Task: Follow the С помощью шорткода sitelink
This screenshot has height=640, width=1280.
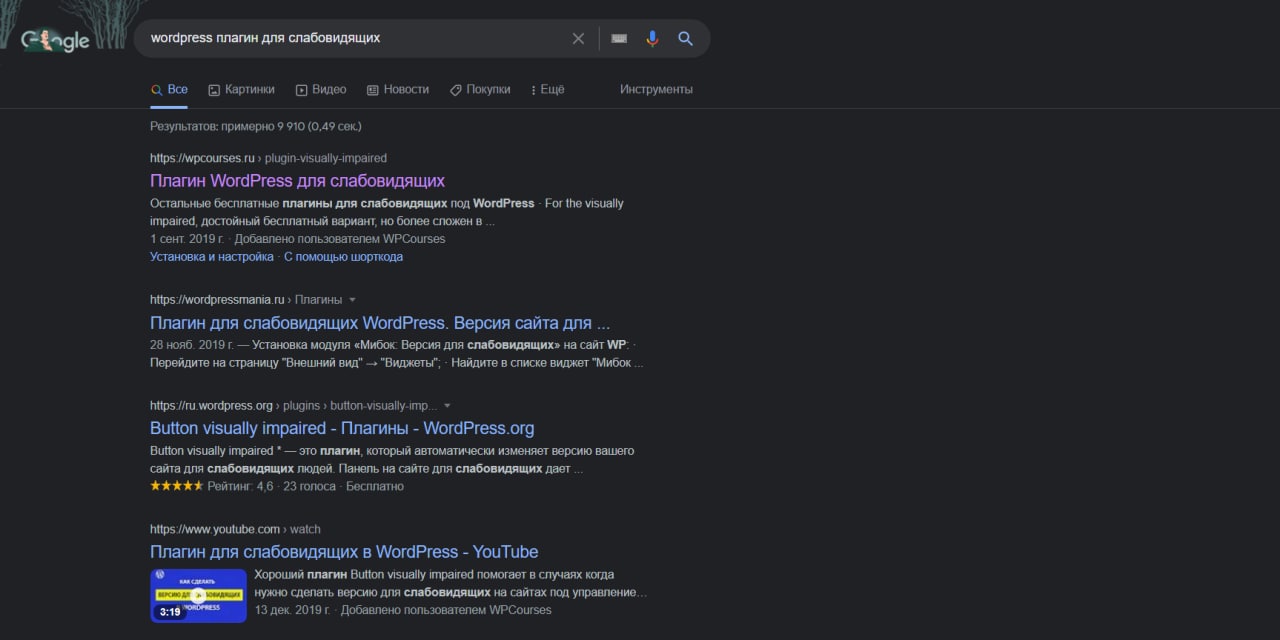Action: 343,256
